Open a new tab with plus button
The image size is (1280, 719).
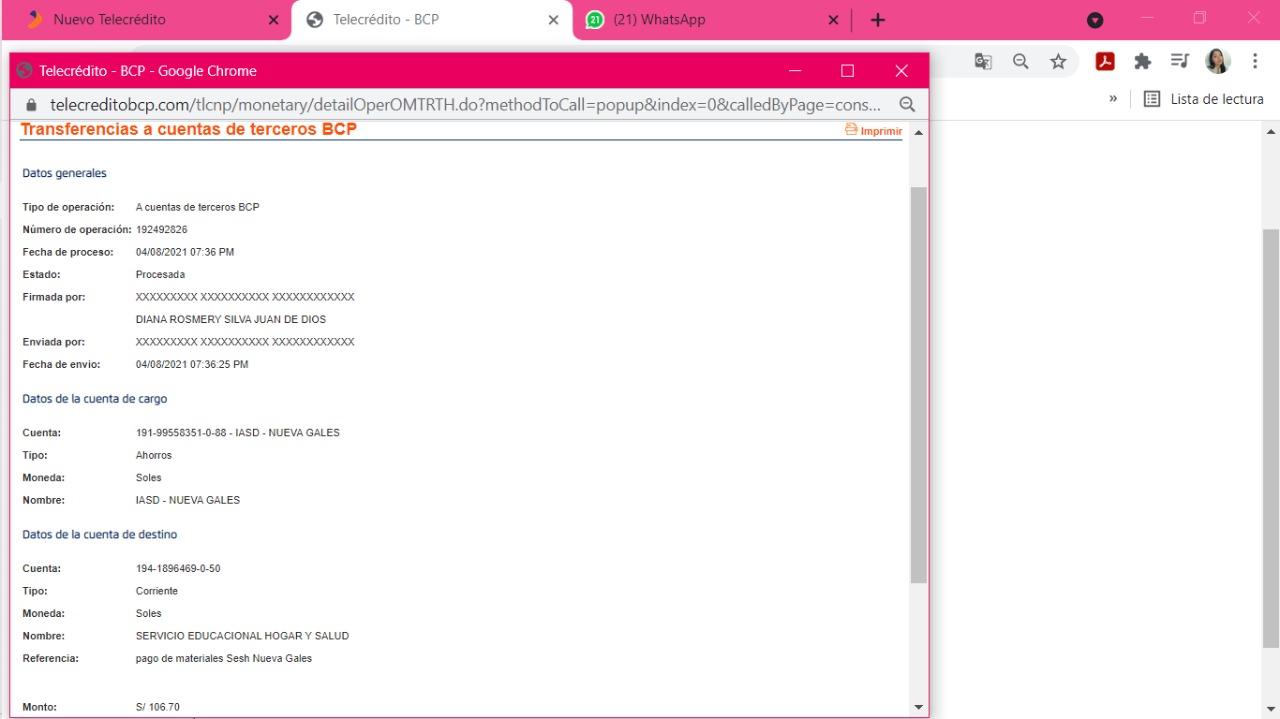pyautogui.click(x=877, y=20)
